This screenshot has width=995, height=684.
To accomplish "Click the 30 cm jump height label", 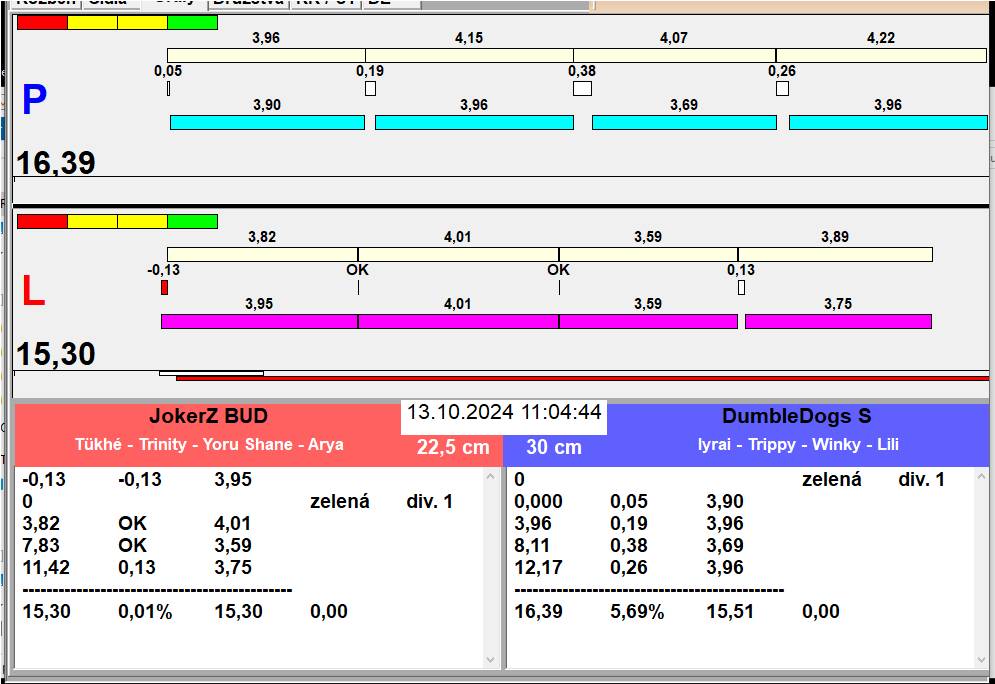I will [x=554, y=447].
